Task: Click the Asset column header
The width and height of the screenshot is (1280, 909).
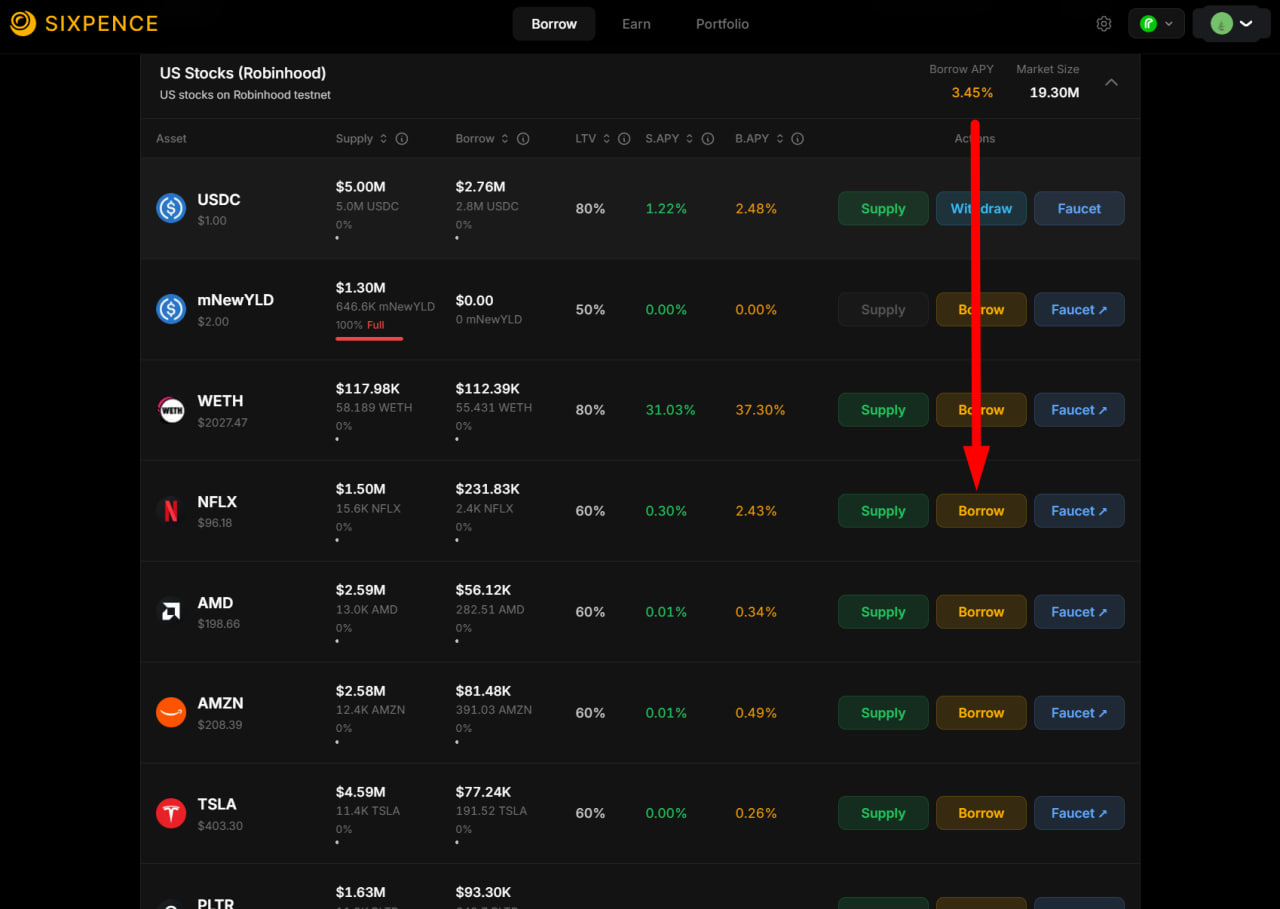Action: tap(171, 139)
